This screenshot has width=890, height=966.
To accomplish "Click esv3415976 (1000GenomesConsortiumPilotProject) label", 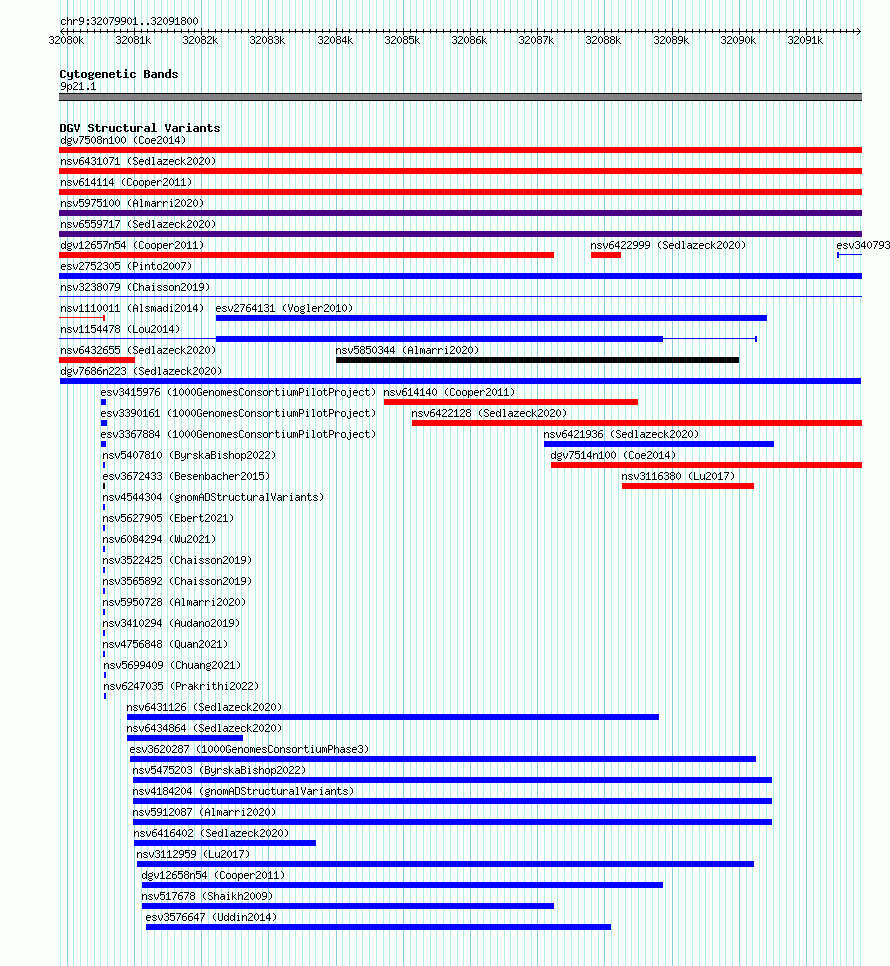I will point(238,392).
